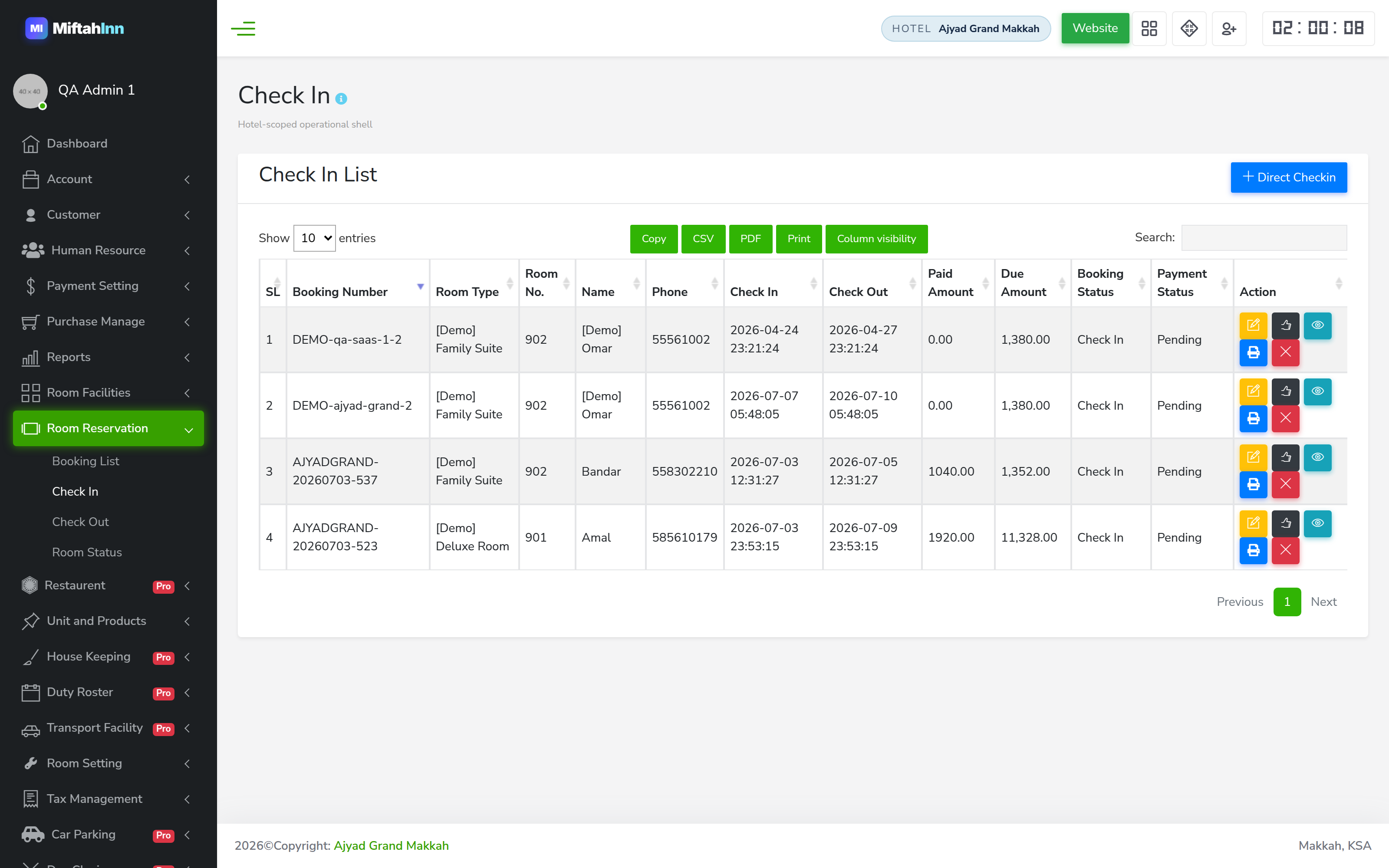The height and width of the screenshot is (868, 1389).
Task: Click the Direct Checkin button
Action: tap(1289, 178)
